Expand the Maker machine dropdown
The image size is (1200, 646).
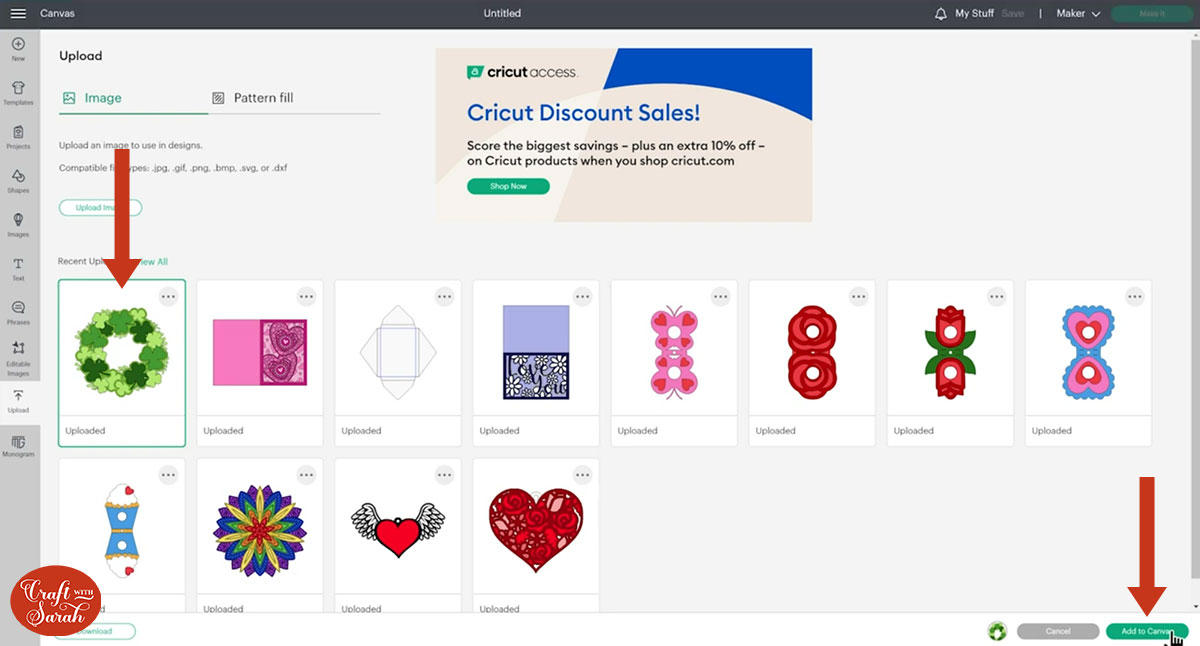pyautogui.click(x=1079, y=14)
